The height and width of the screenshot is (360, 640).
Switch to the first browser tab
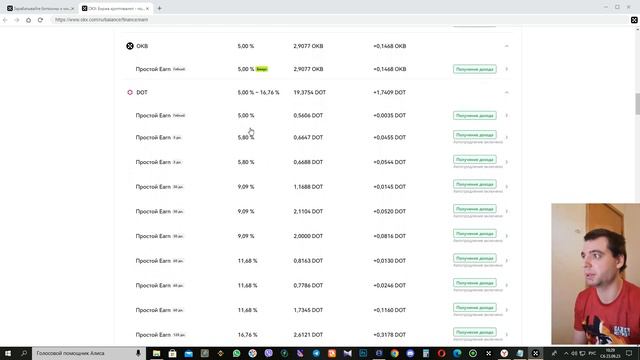click(40, 8)
